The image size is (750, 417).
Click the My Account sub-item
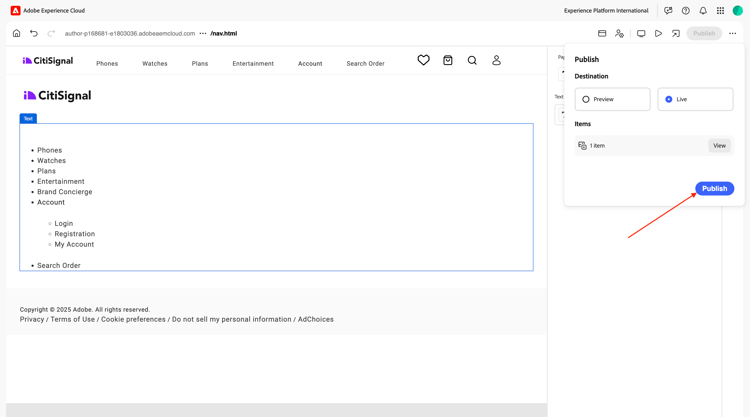[x=74, y=244]
